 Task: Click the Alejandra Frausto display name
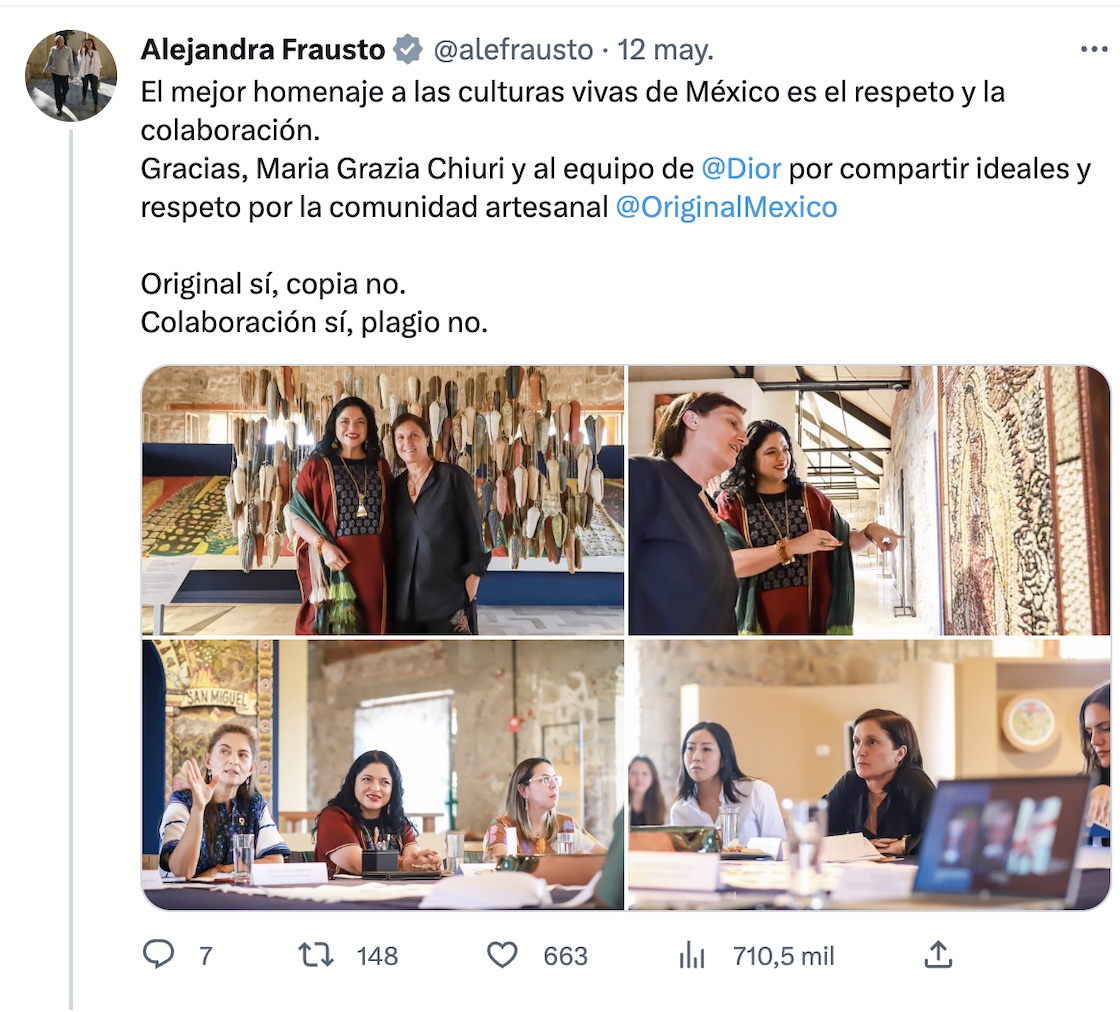point(263,49)
